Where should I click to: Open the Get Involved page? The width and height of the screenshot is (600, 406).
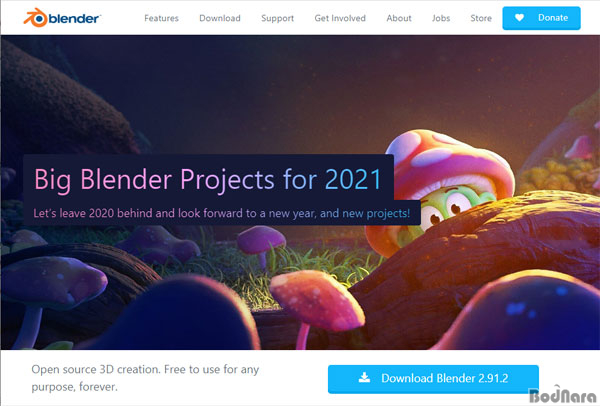tap(340, 18)
